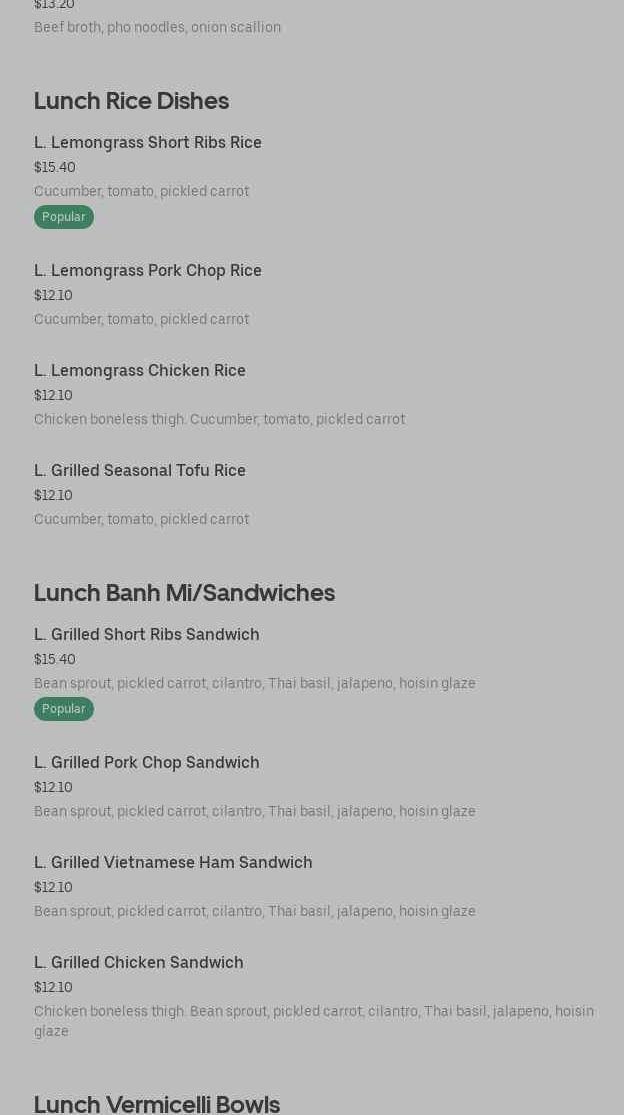The image size is (624, 1115).
Task: Click Vietnamese Ham Sandwich ingredients description
Action: 254,911
